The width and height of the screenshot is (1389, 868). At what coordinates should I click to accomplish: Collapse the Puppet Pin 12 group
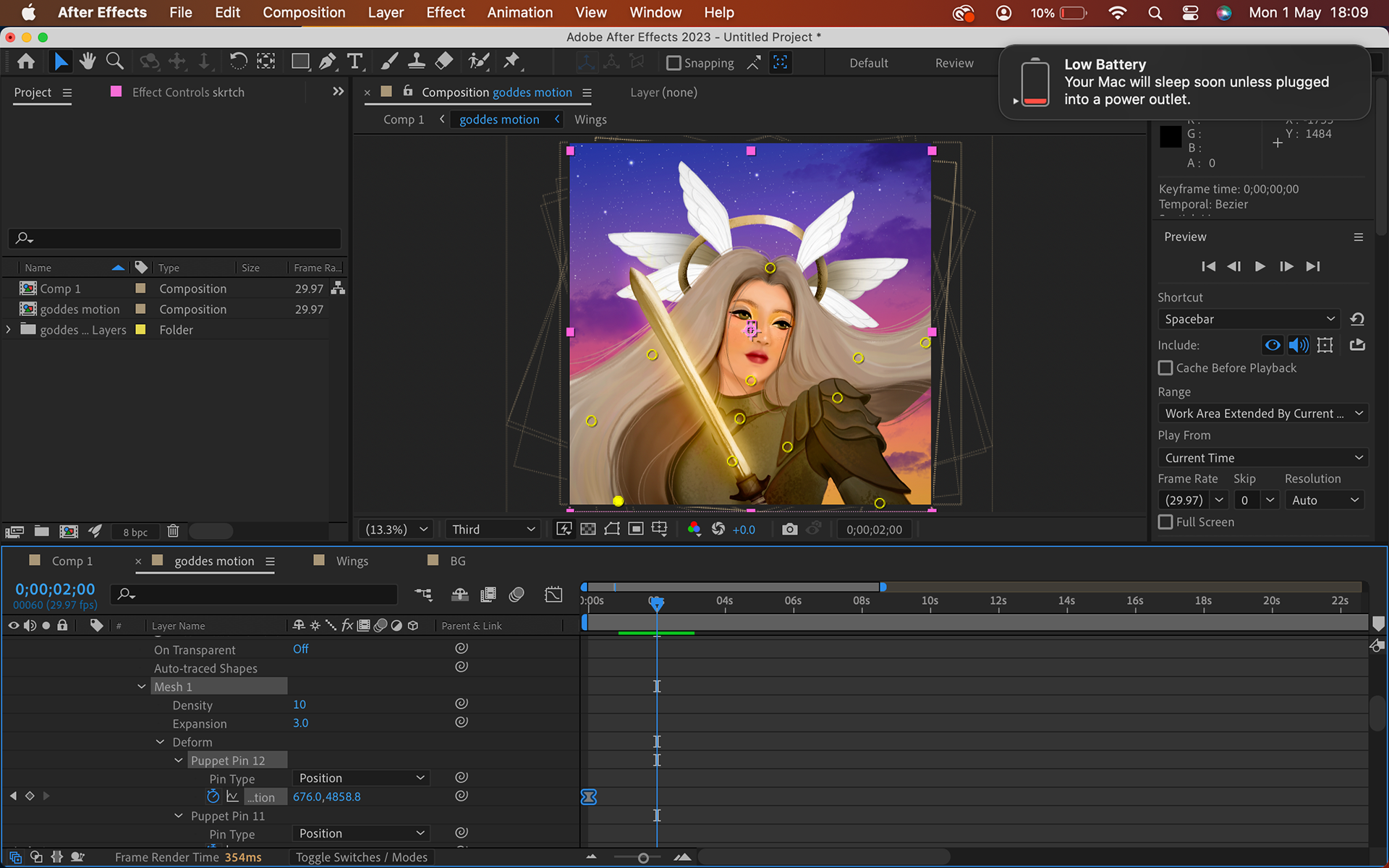pyautogui.click(x=179, y=760)
